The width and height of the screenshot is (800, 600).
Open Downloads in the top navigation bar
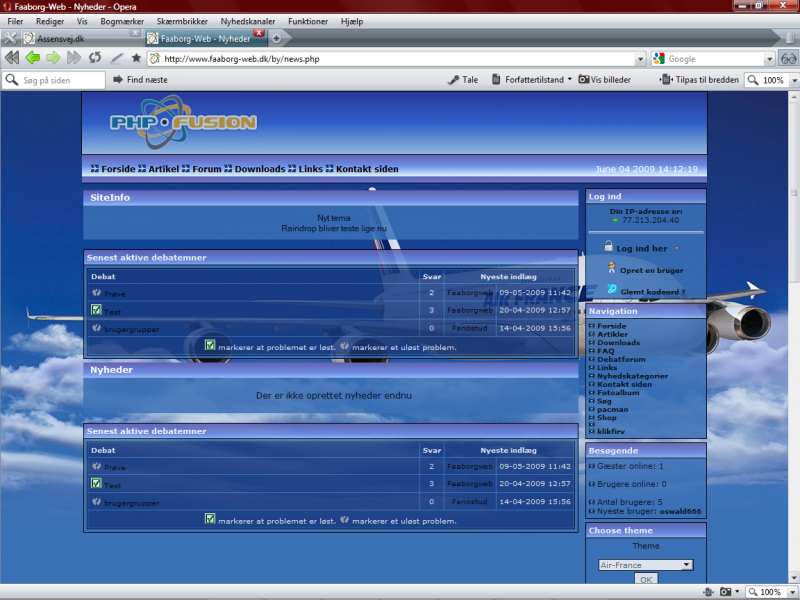(x=260, y=169)
